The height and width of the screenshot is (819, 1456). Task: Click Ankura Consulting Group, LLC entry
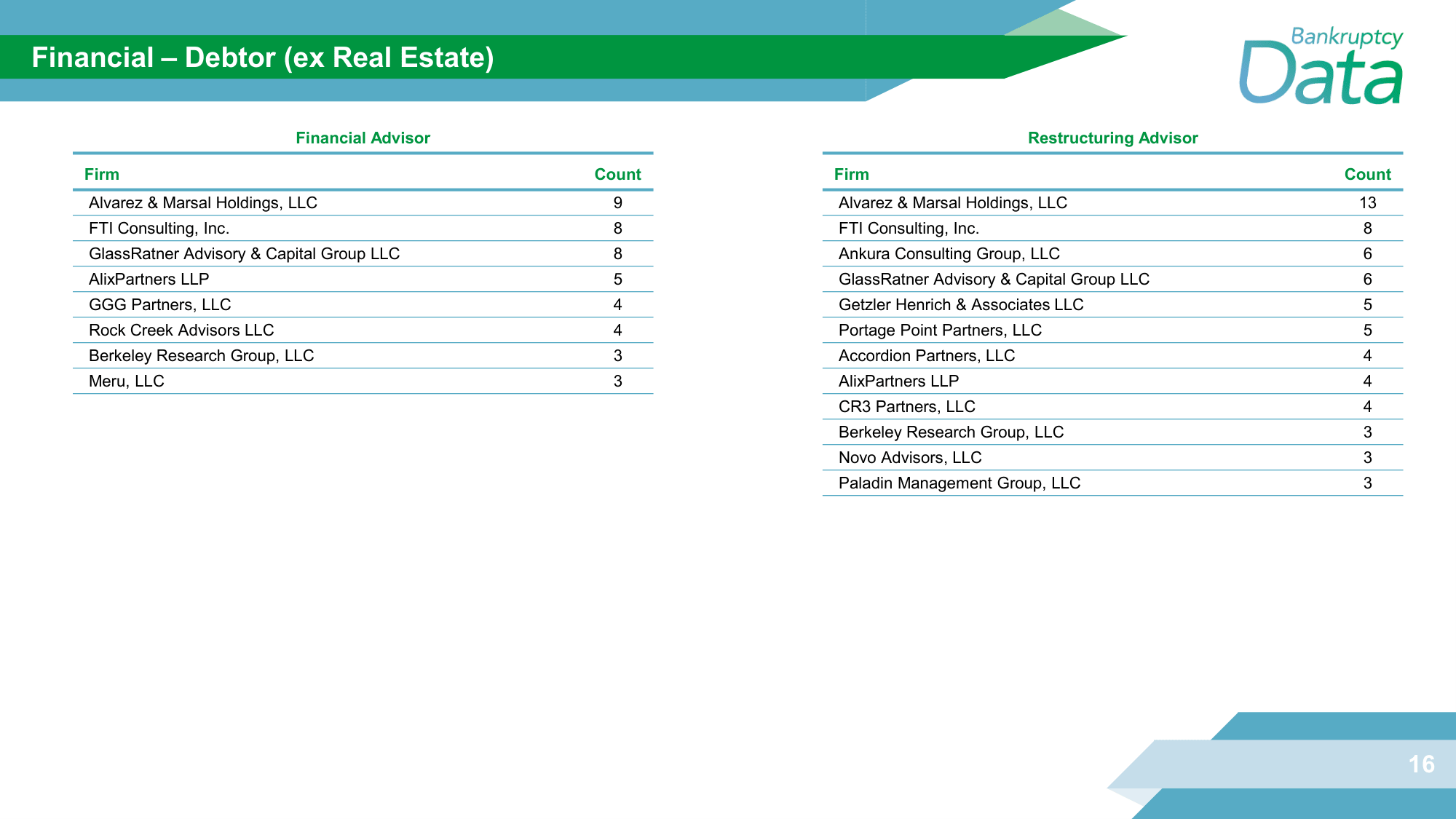pyautogui.click(x=949, y=254)
